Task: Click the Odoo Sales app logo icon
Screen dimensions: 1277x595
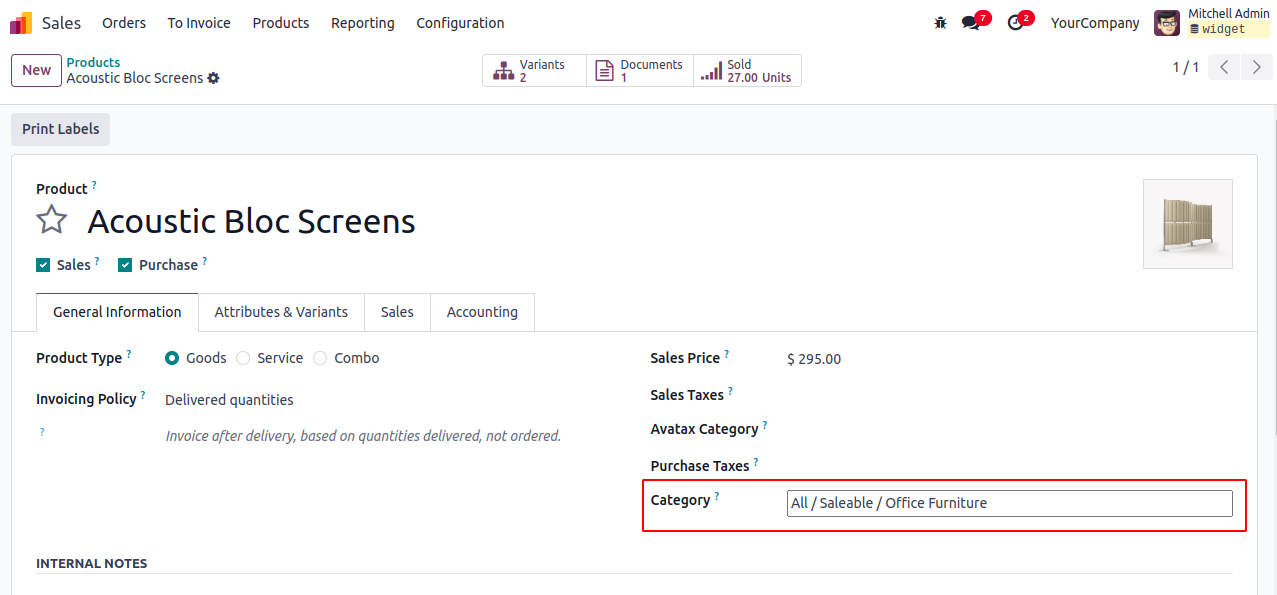Action: pyautogui.click(x=21, y=23)
